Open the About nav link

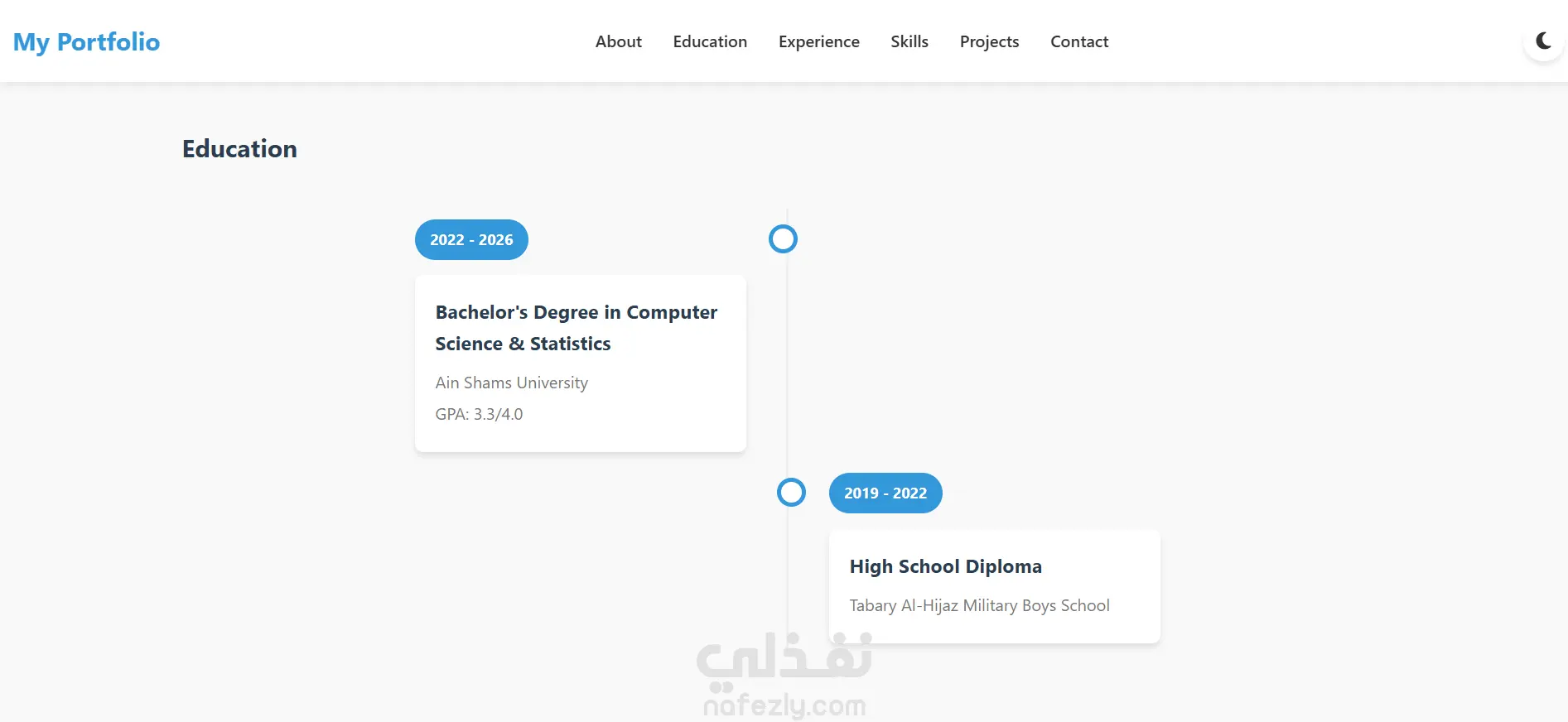[x=618, y=41]
